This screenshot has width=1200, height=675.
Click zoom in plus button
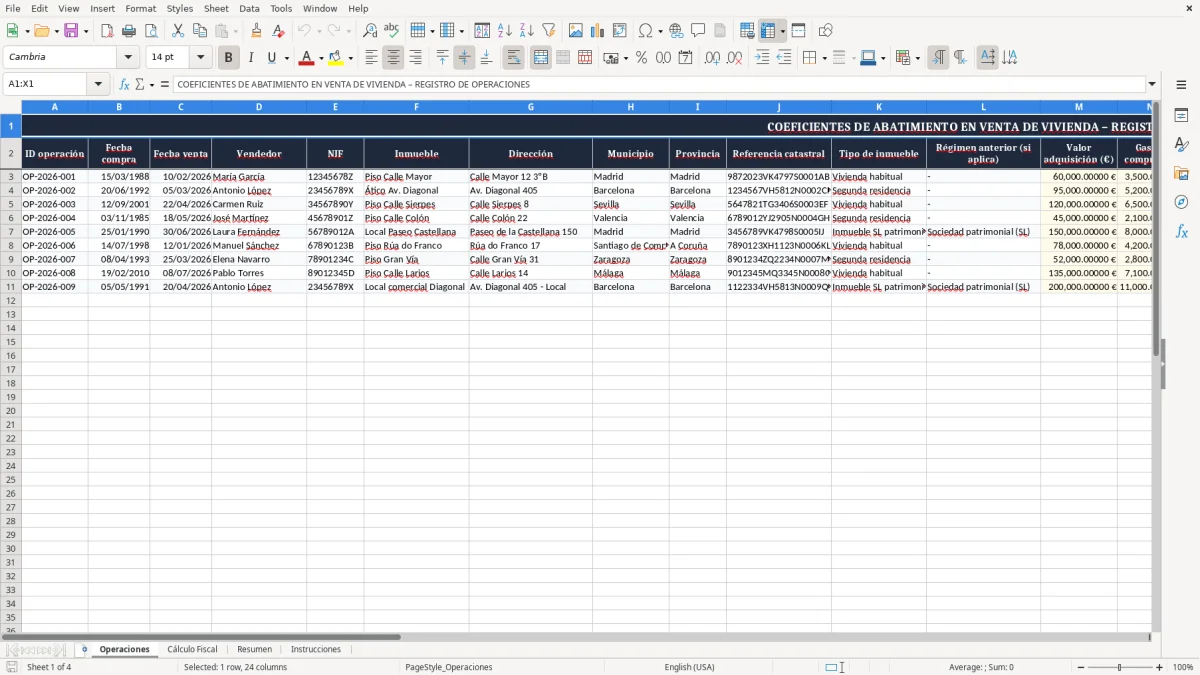[1160, 667]
